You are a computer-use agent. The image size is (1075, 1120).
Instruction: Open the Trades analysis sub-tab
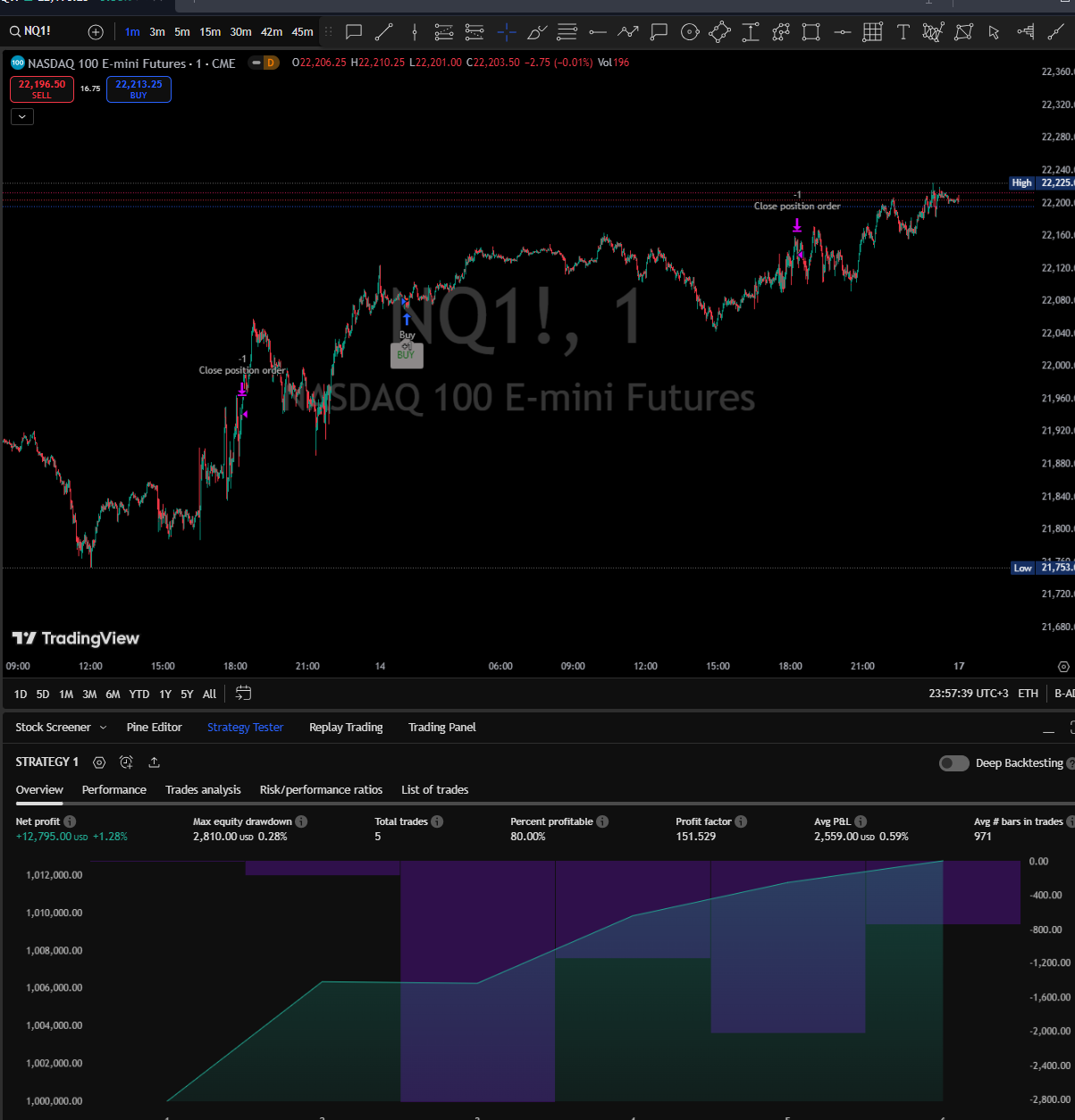203,790
